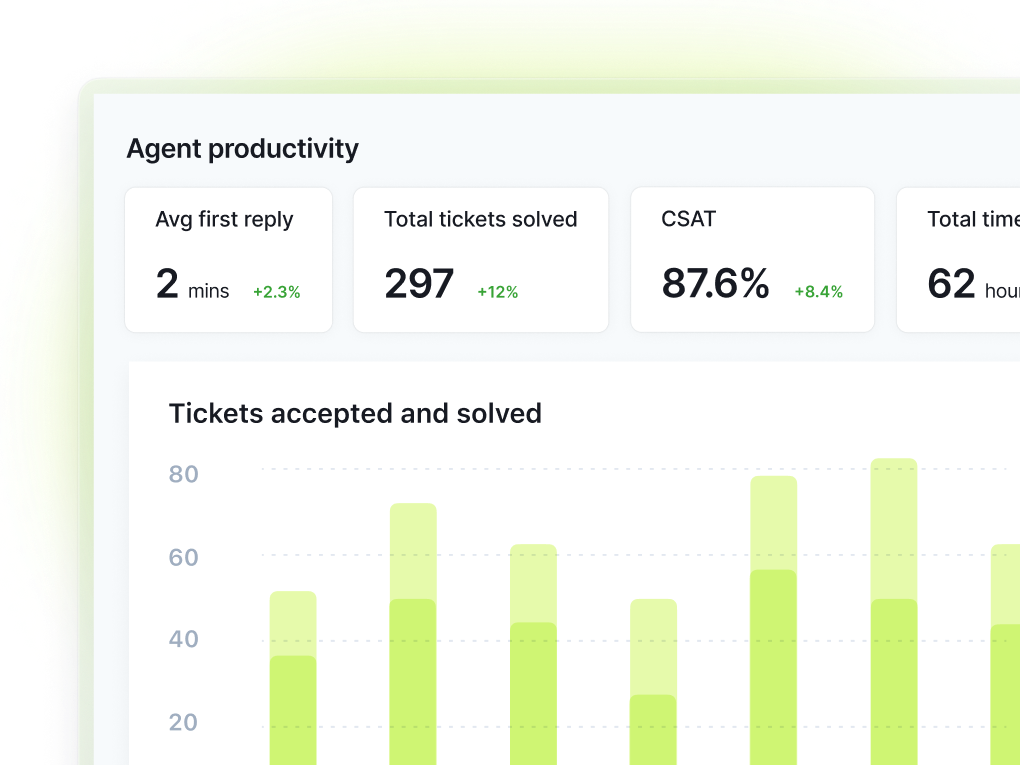This screenshot has height=765, width=1020.
Task: Click the +12% growth indicator
Action: [x=497, y=292]
